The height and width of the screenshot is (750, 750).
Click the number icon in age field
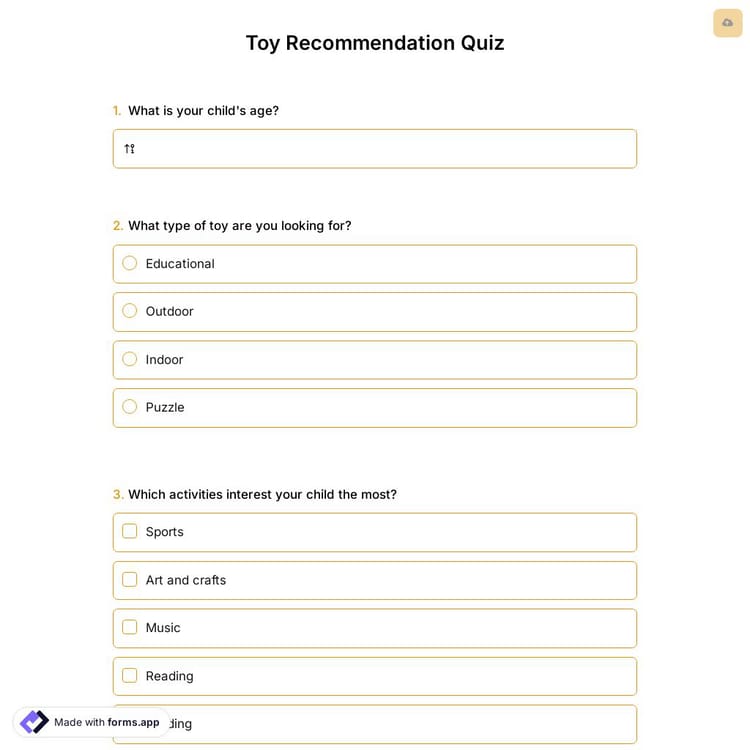(129, 149)
